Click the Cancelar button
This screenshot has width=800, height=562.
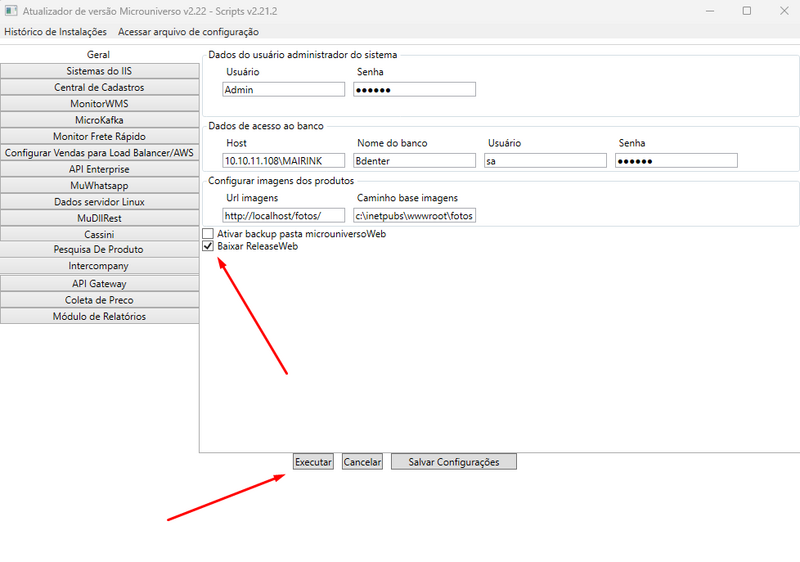coord(362,462)
